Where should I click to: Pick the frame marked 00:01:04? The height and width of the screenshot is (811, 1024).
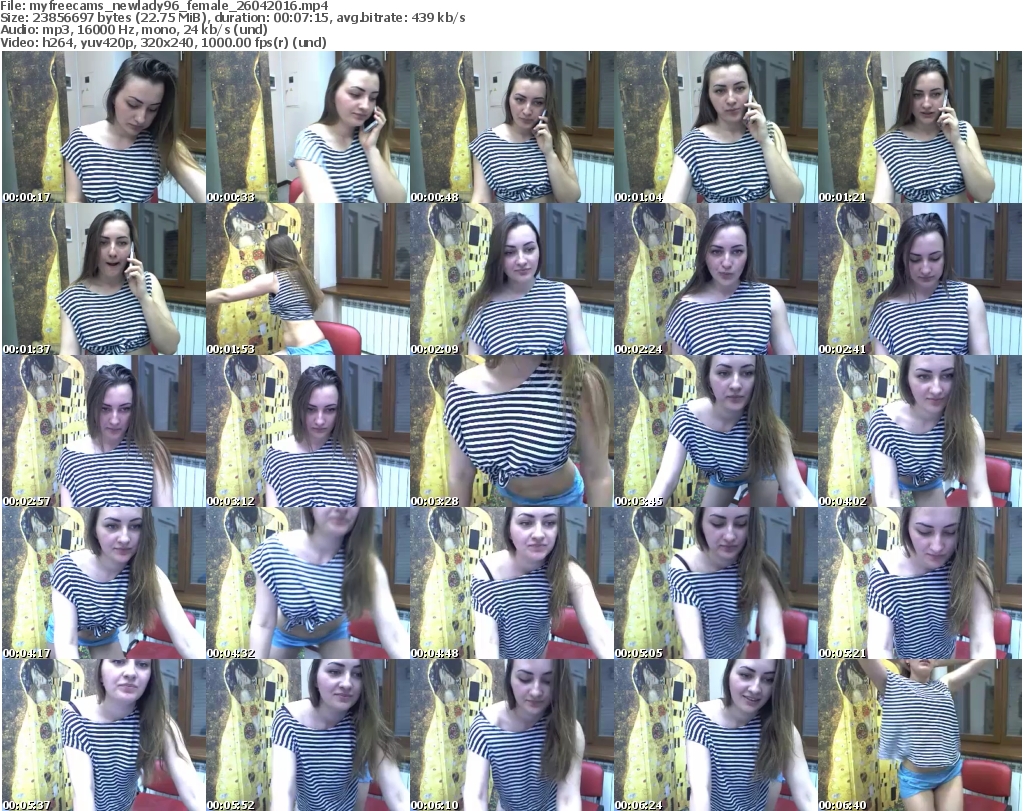click(715, 127)
